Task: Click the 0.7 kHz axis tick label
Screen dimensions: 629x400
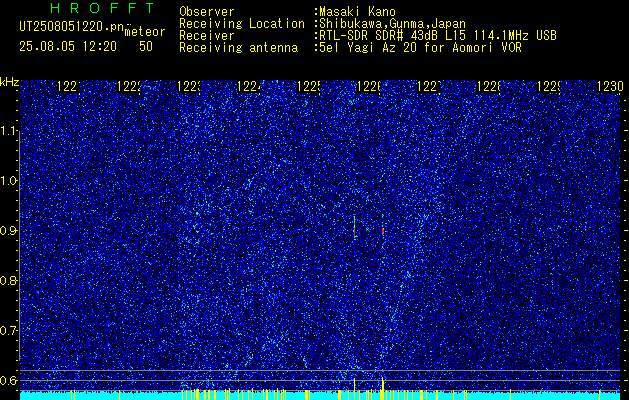Action: pos(9,330)
